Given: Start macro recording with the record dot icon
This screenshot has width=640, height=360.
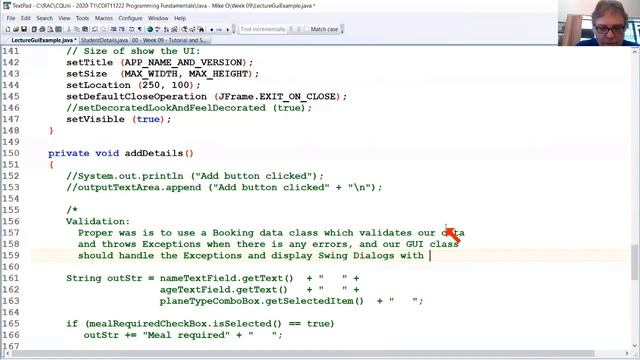Looking at the screenshot, I should click(x=212, y=29).
